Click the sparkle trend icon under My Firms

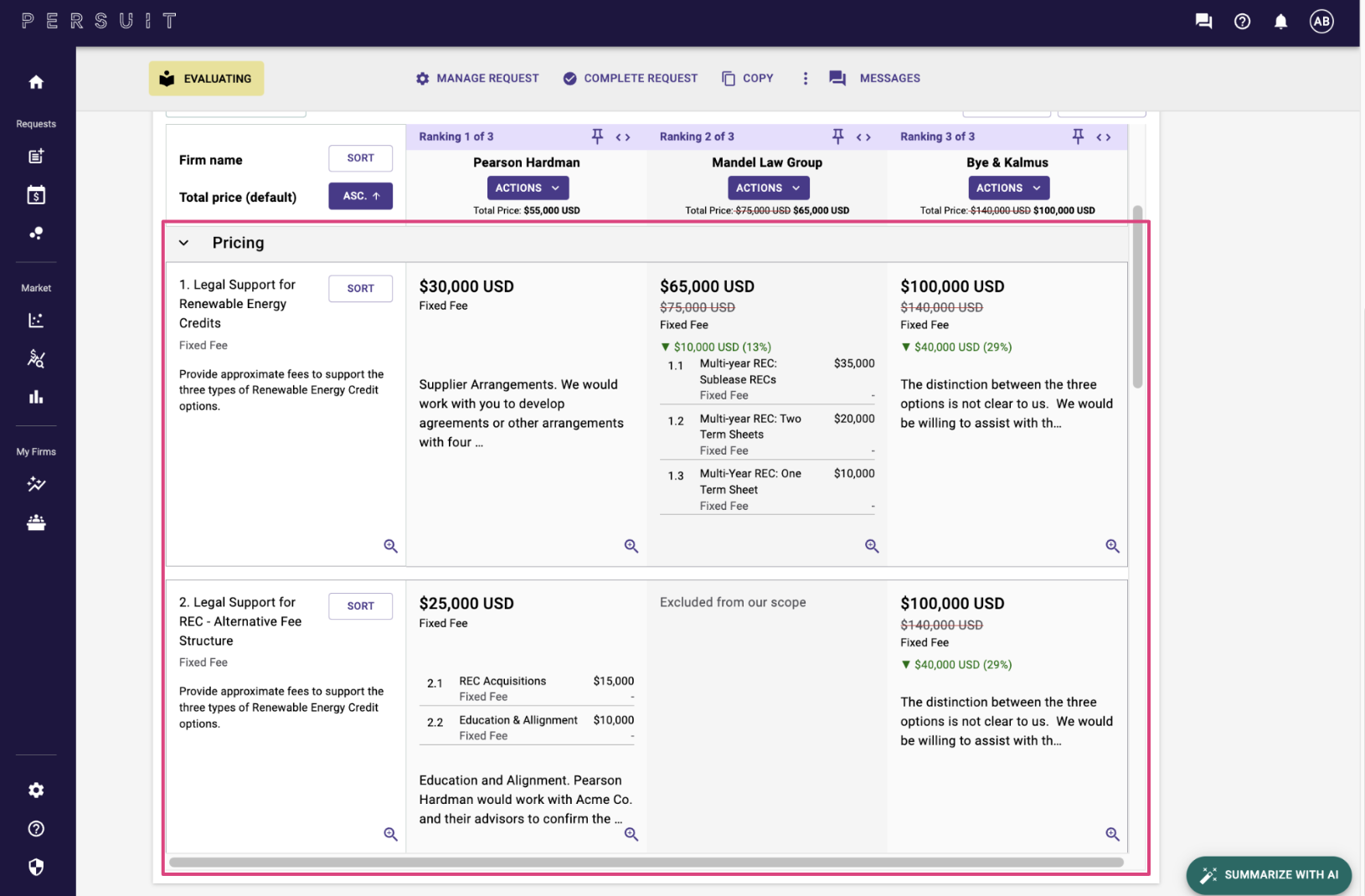click(x=36, y=484)
